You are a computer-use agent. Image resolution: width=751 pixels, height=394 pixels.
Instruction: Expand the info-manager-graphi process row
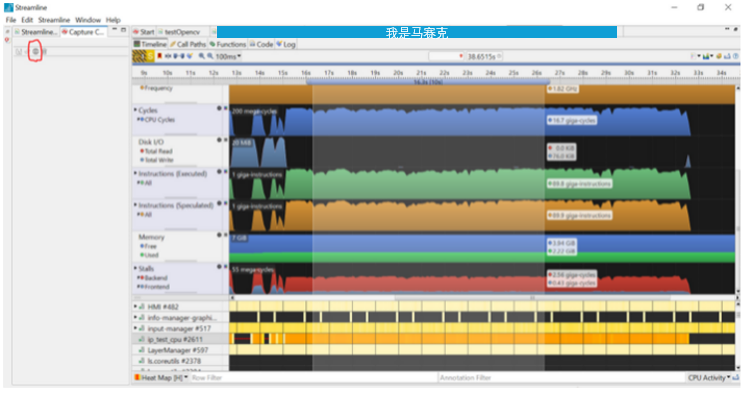click(136, 317)
